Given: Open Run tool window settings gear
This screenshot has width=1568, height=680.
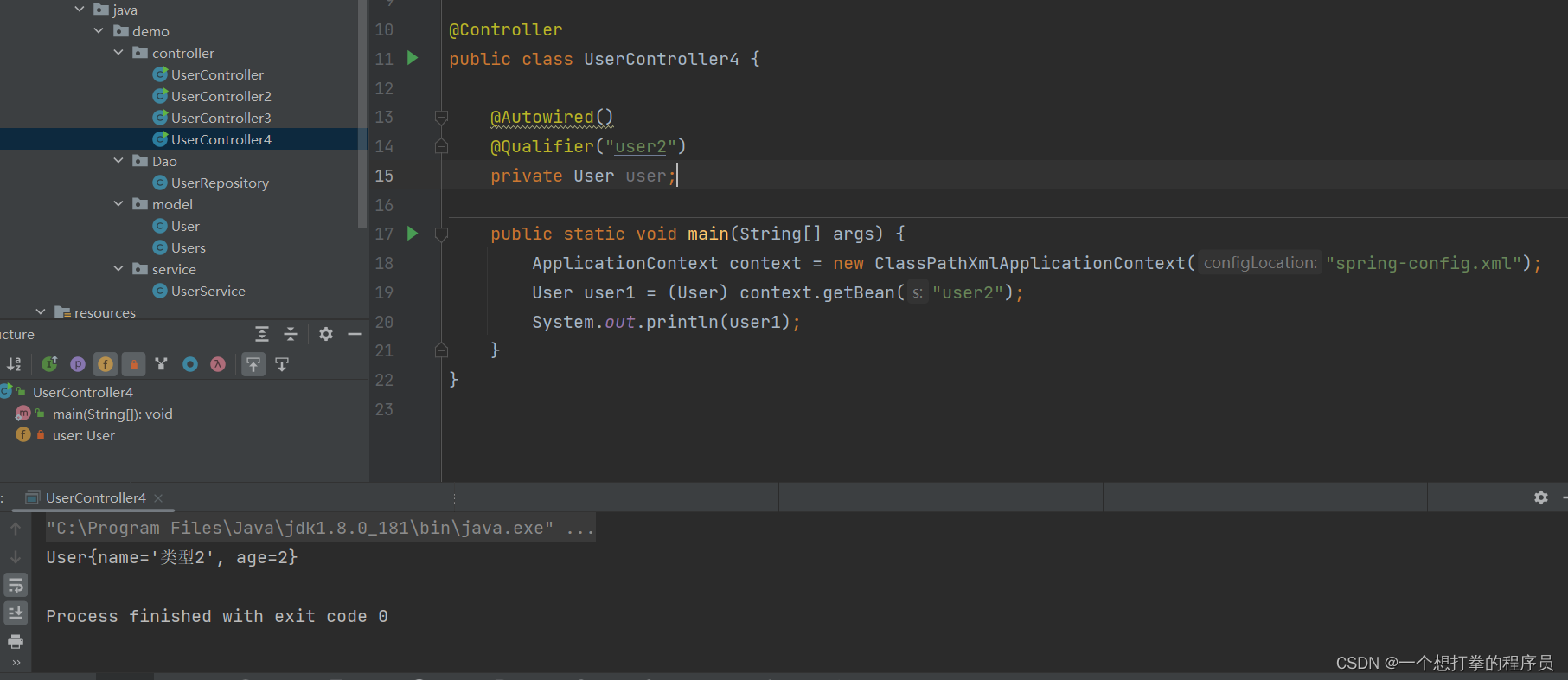Looking at the screenshot, I should pos(1540,497).
